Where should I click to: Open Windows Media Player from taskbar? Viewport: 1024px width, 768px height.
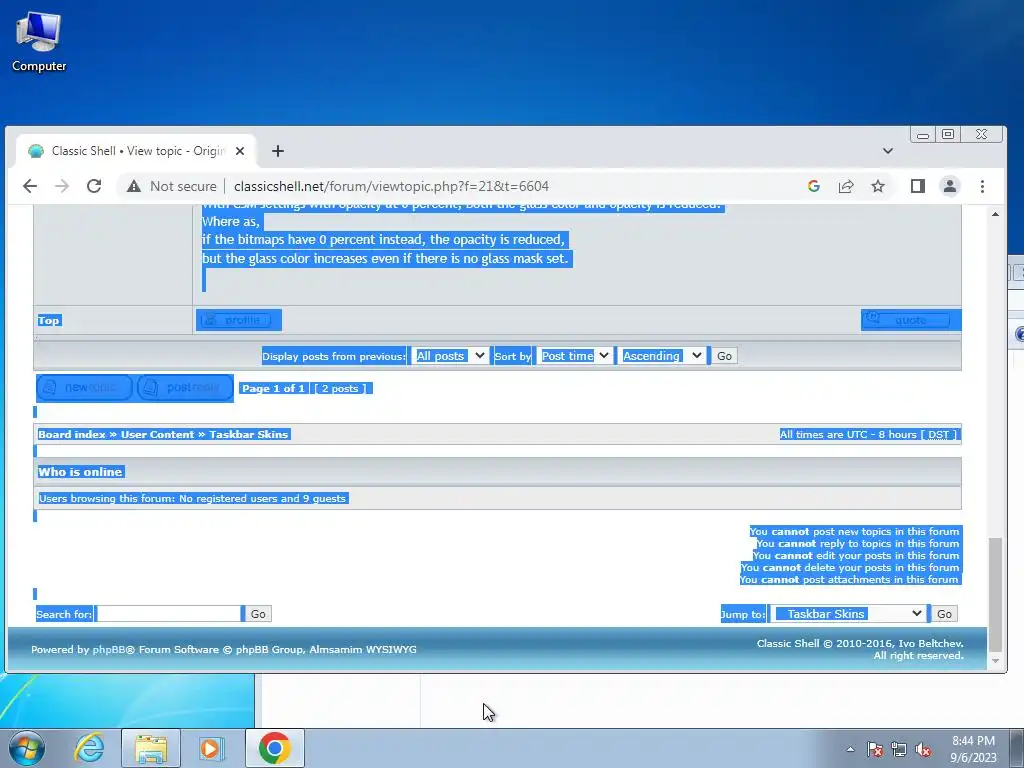click(210, 748)
